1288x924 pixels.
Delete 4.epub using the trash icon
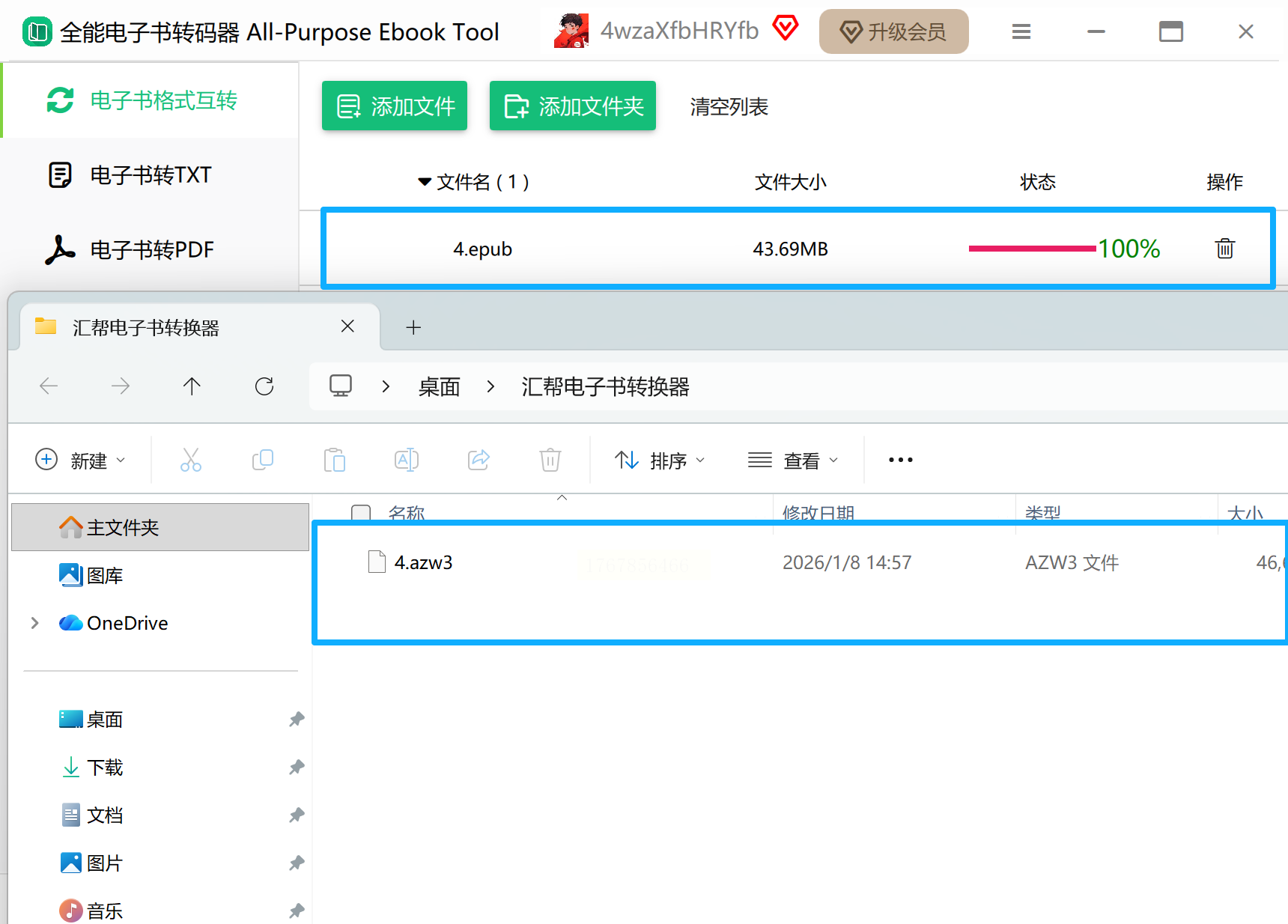1224,249
